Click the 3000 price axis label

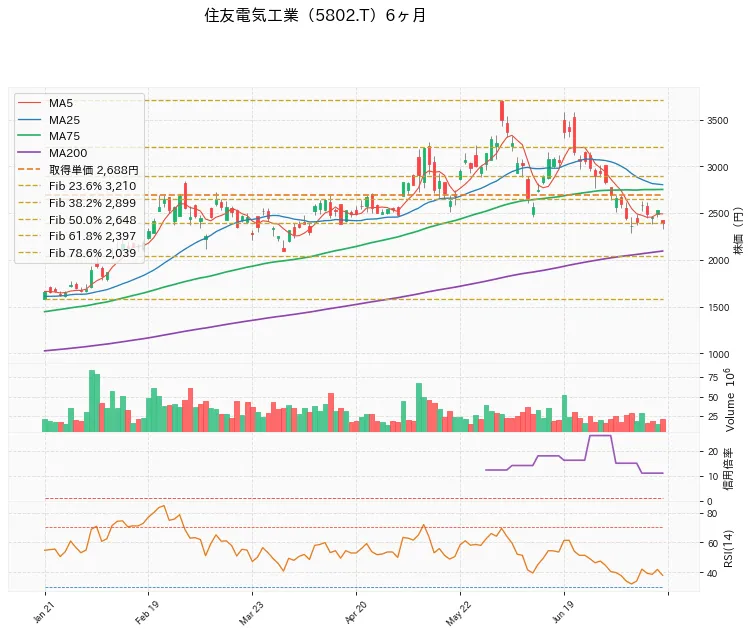point(717,167)
